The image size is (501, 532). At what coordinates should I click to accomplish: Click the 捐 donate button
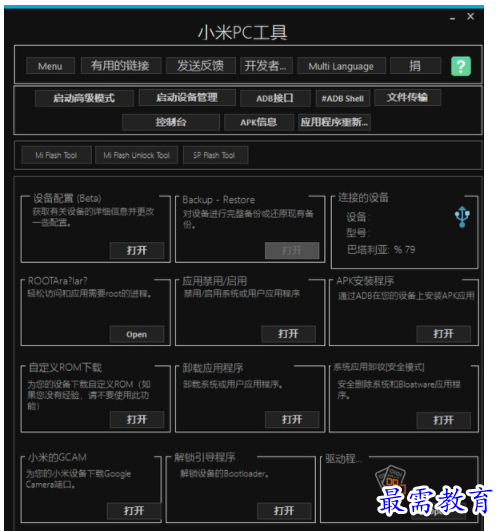pos(415,65)
